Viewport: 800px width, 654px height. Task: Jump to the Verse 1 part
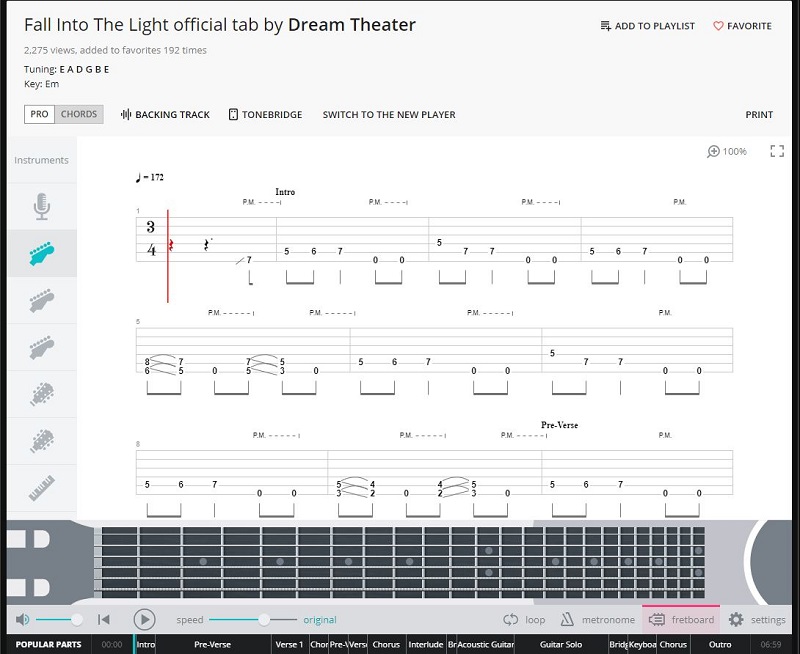pyautogui.click(x=289, y=644)
